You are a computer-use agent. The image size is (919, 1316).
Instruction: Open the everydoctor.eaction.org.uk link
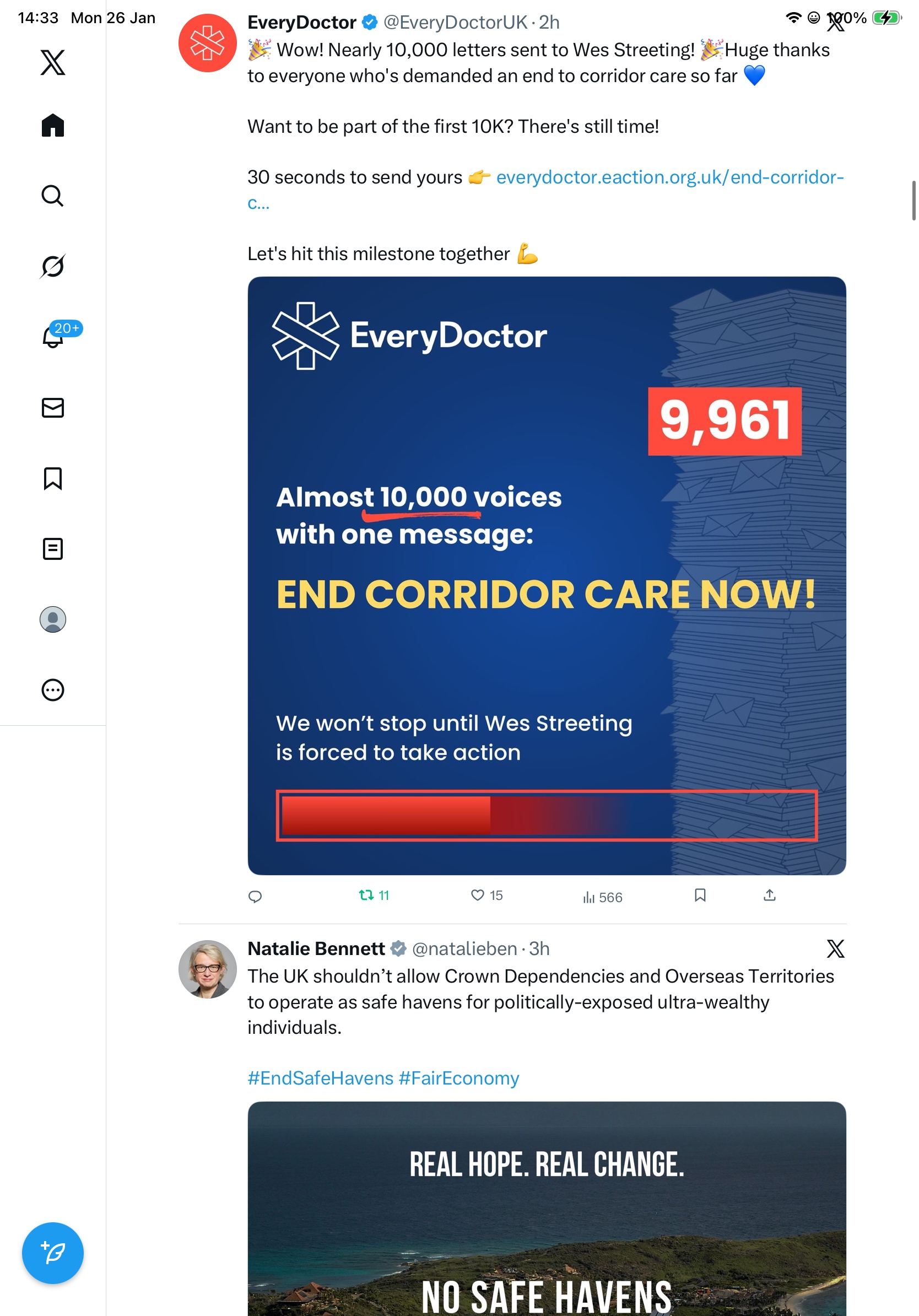click(669, 177)
